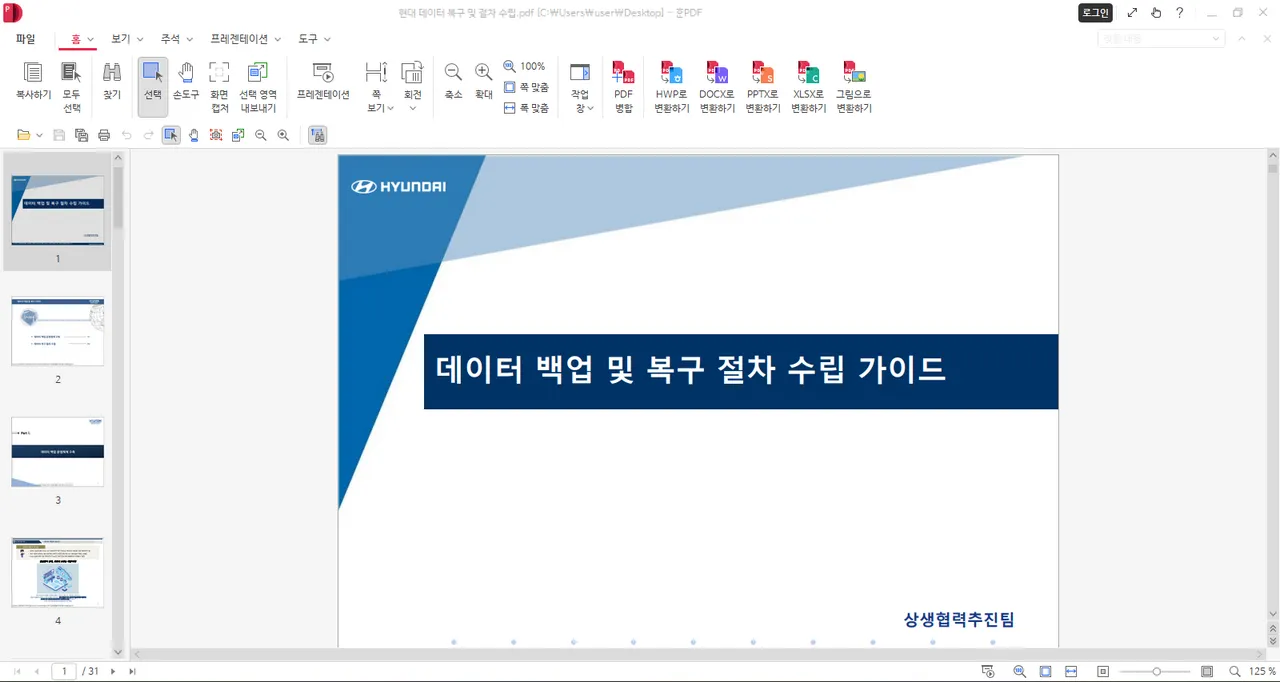Viewport: 1280px width, 682px height.
Task: Open the 파일 menu
Action: (25, 39)
